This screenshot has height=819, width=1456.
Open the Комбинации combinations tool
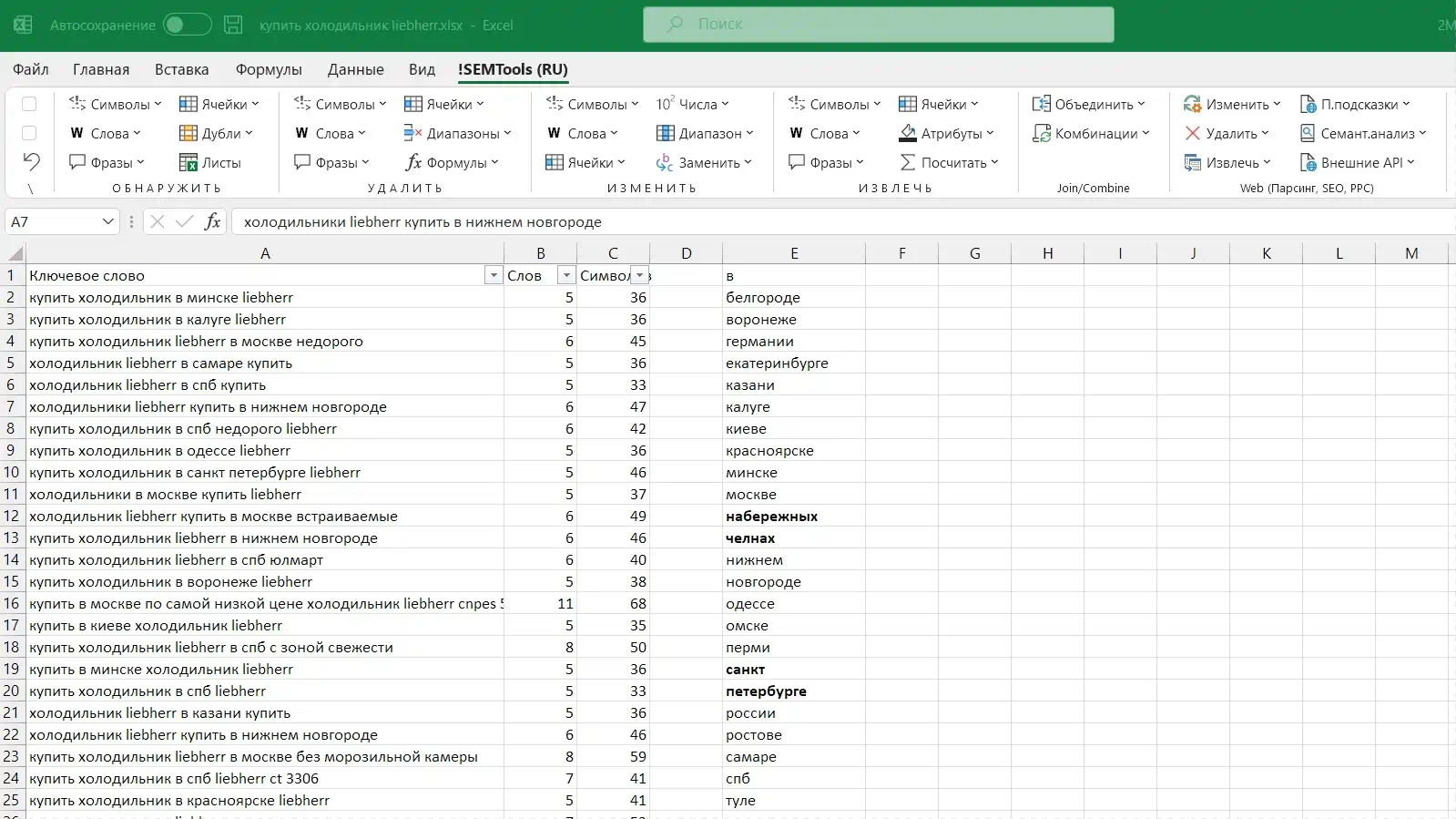[x=1091, y=133]
